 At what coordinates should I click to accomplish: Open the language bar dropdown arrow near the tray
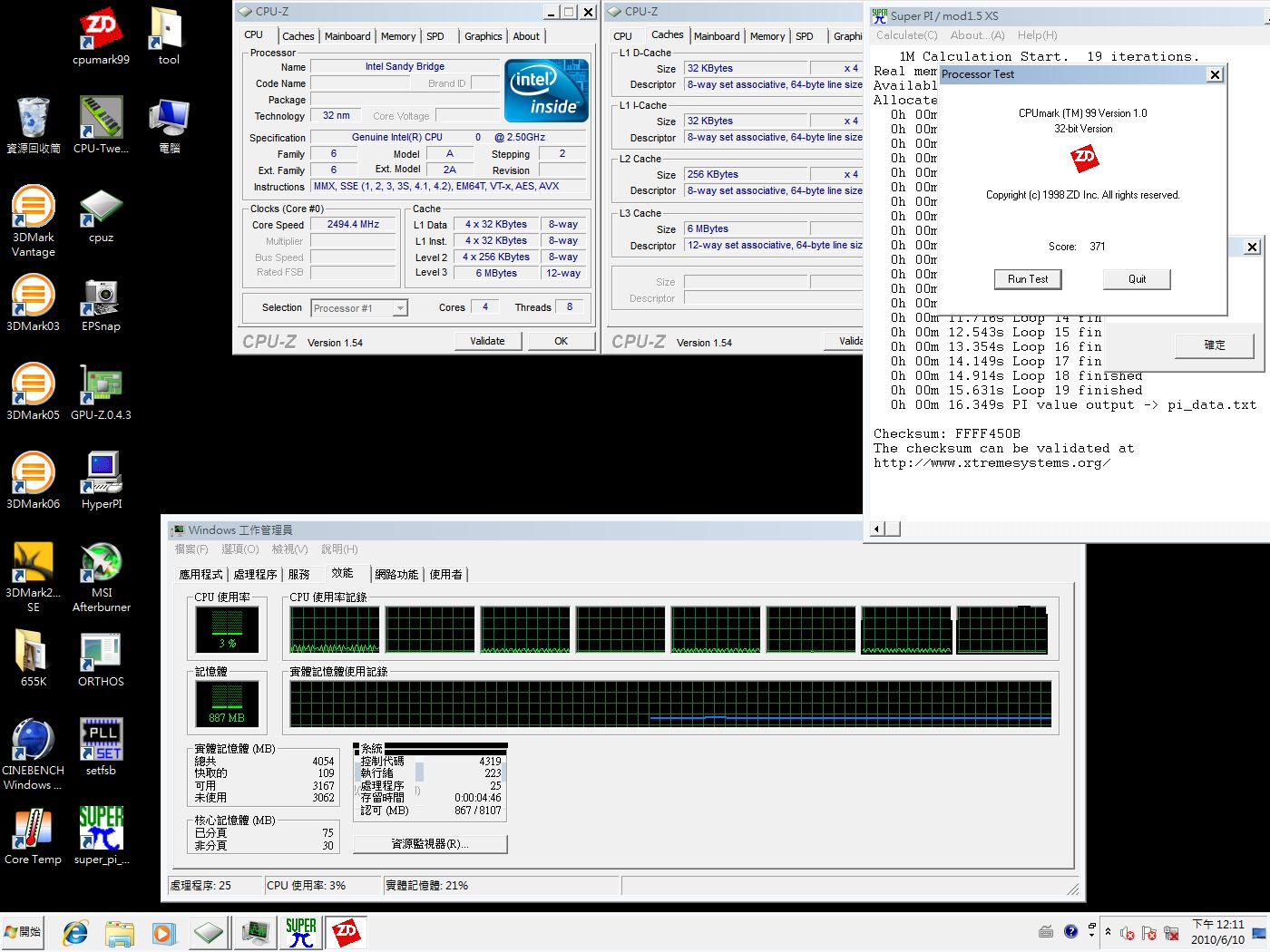[x=1091, y=936]
